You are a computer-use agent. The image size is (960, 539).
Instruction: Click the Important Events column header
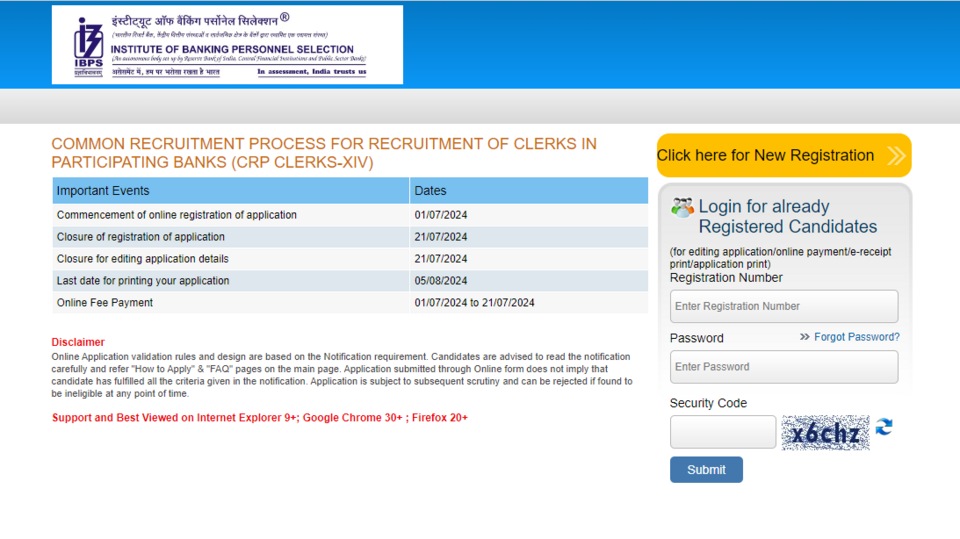point(231,190)
